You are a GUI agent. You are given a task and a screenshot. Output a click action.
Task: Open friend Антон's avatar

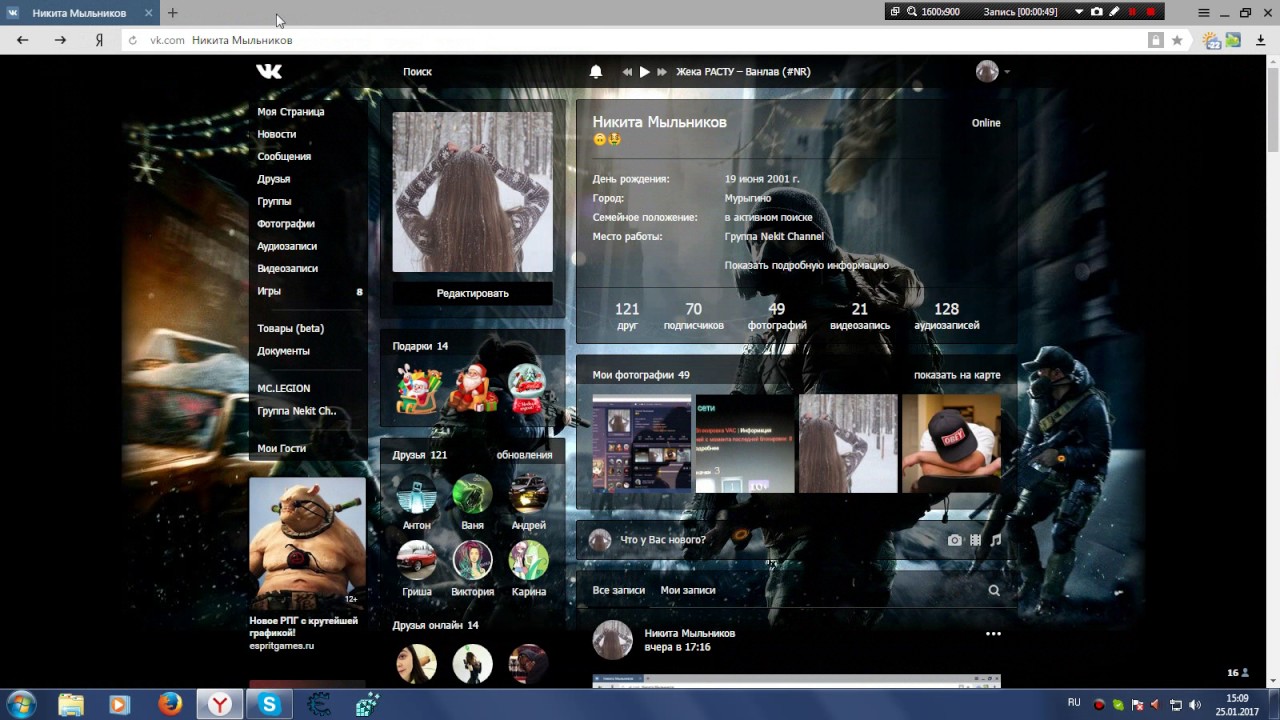416,494
